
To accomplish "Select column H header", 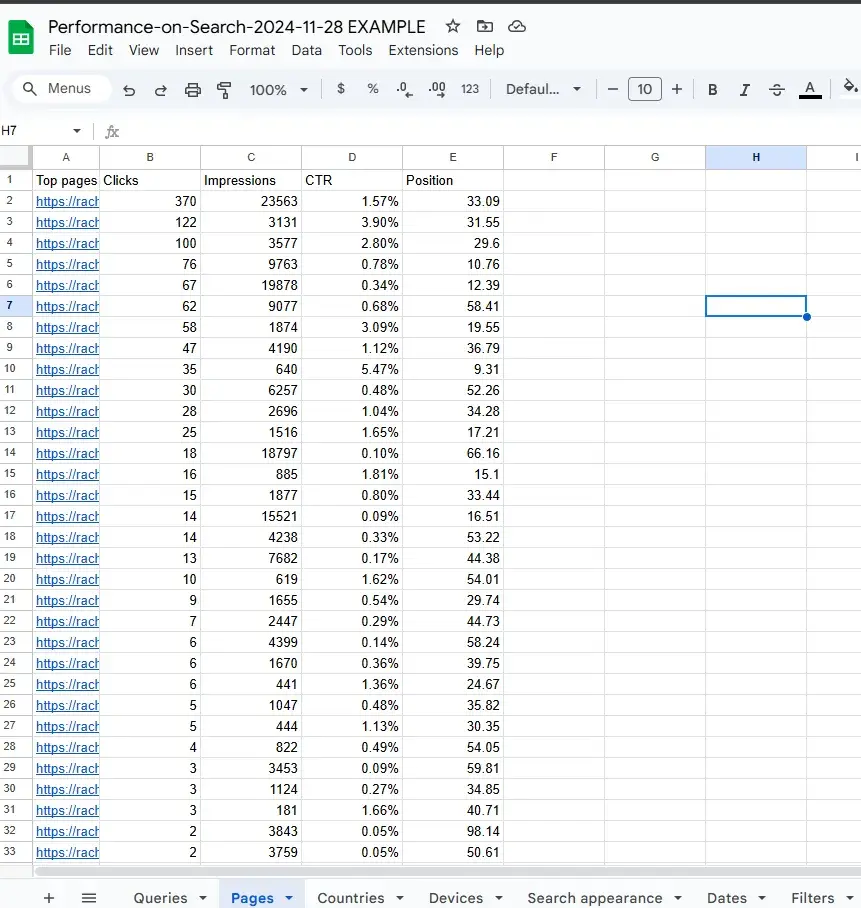I will tap(756, 158).
